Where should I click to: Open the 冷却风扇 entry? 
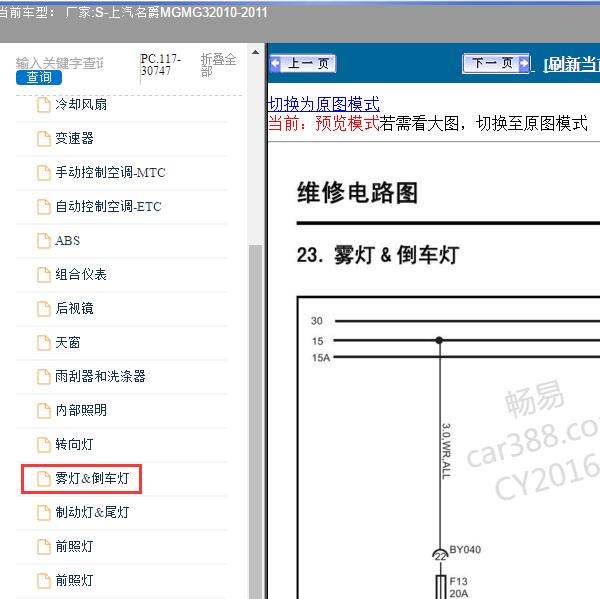coord(81,104)
